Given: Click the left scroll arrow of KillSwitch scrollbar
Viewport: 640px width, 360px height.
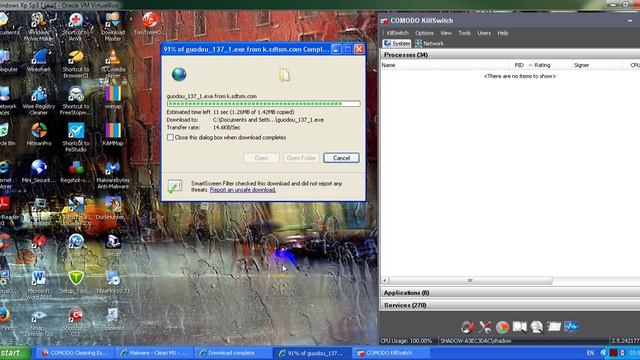Looking at the screenshot, I should [x=384, y=280].
